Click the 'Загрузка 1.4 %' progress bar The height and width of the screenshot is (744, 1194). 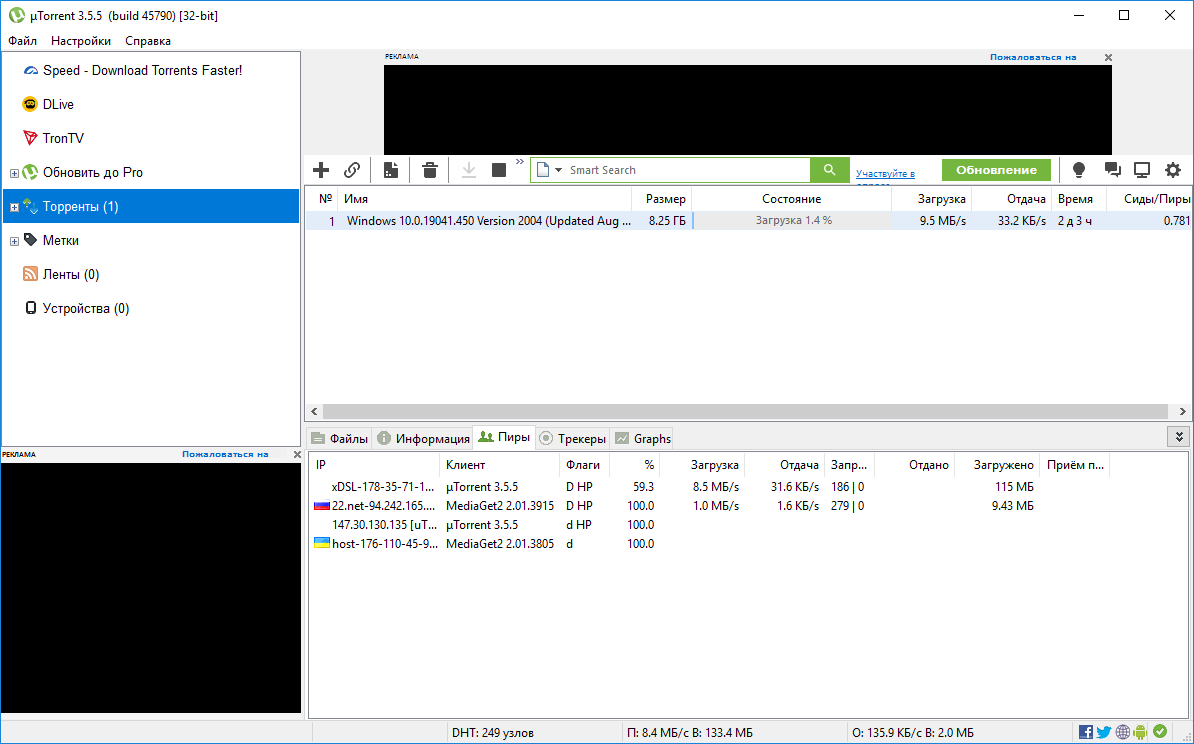tap(792, 221)
